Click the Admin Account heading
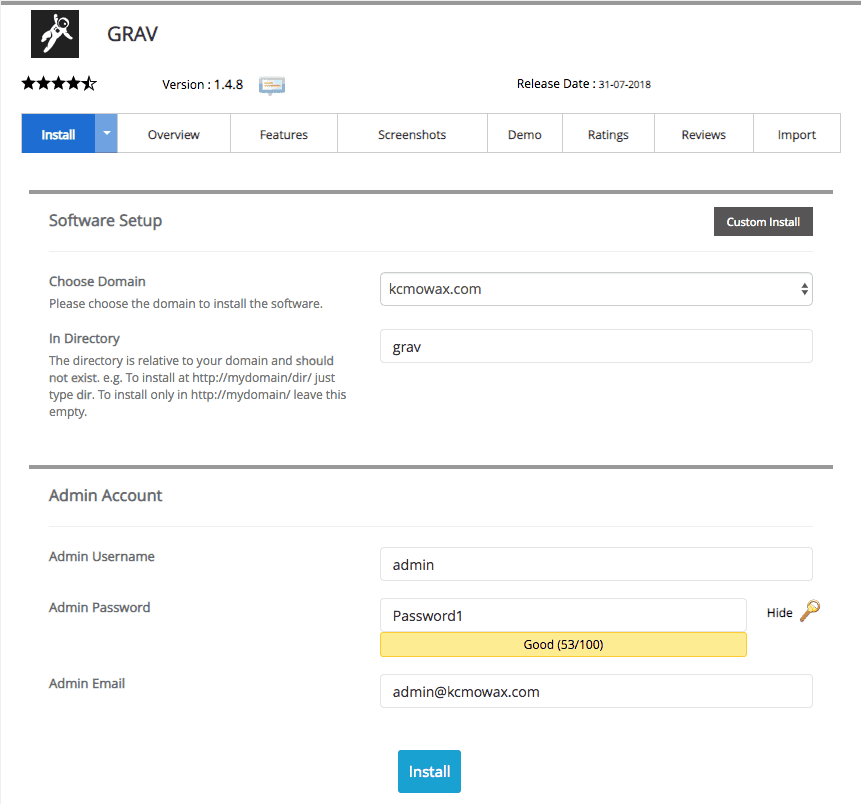Screen dimensions: 861x804 pyautogui.click(x=105, y=495)
